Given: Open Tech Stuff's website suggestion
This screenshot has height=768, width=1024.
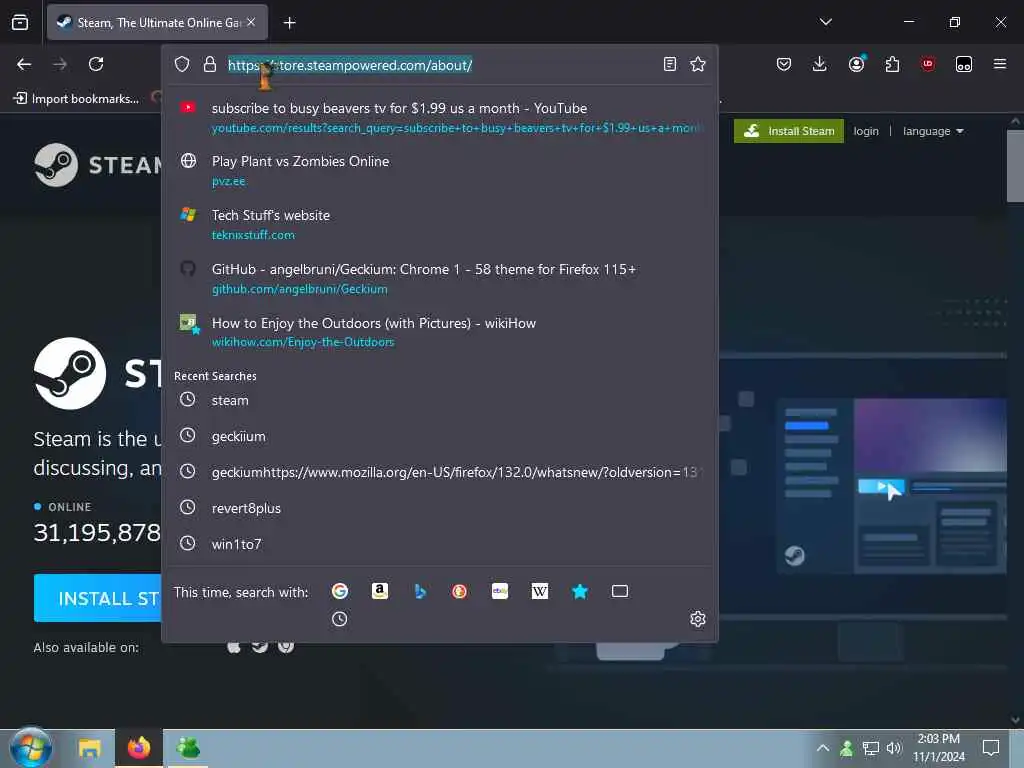Looking at the screenshot, I should click(x=440, y=225).
